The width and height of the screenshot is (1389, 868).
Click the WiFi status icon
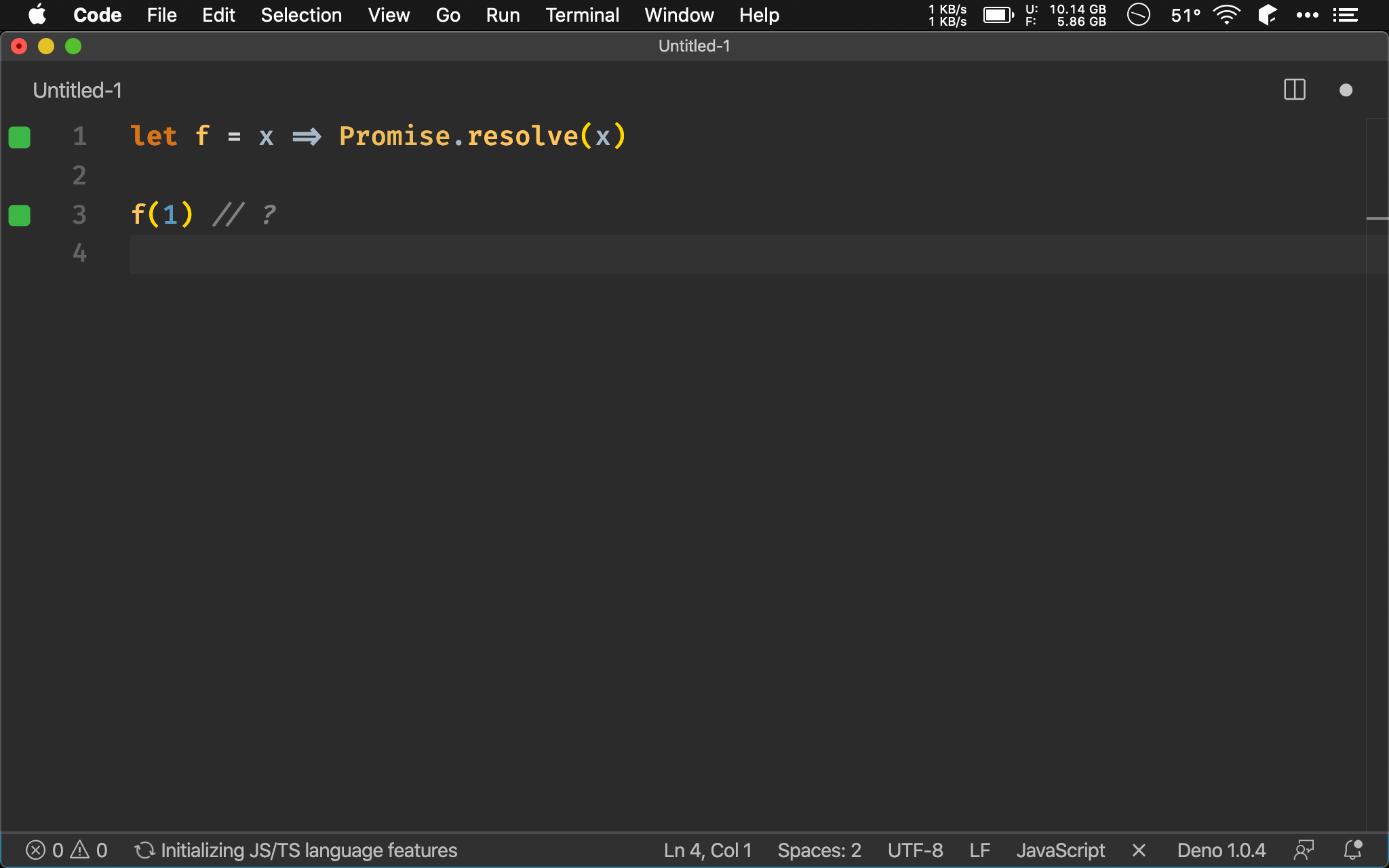(x=1225, y=15)
